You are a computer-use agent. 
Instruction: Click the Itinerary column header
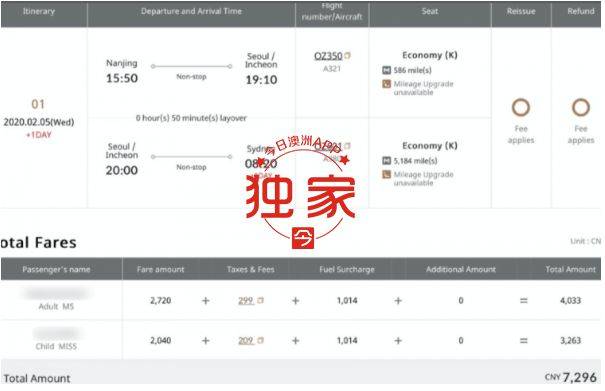tap(39, 11)
